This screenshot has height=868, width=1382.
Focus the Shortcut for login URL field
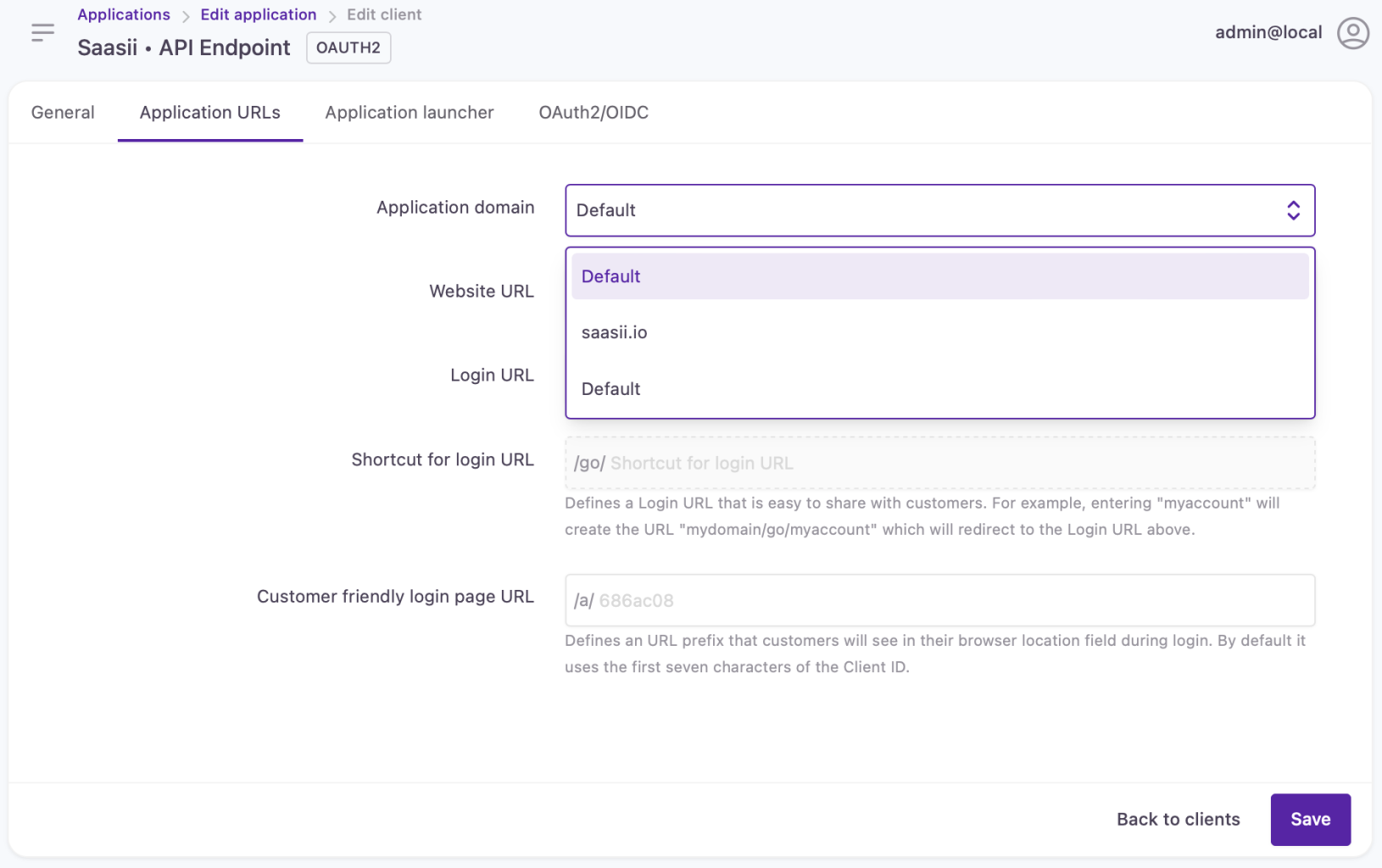[x=939, y=463]
